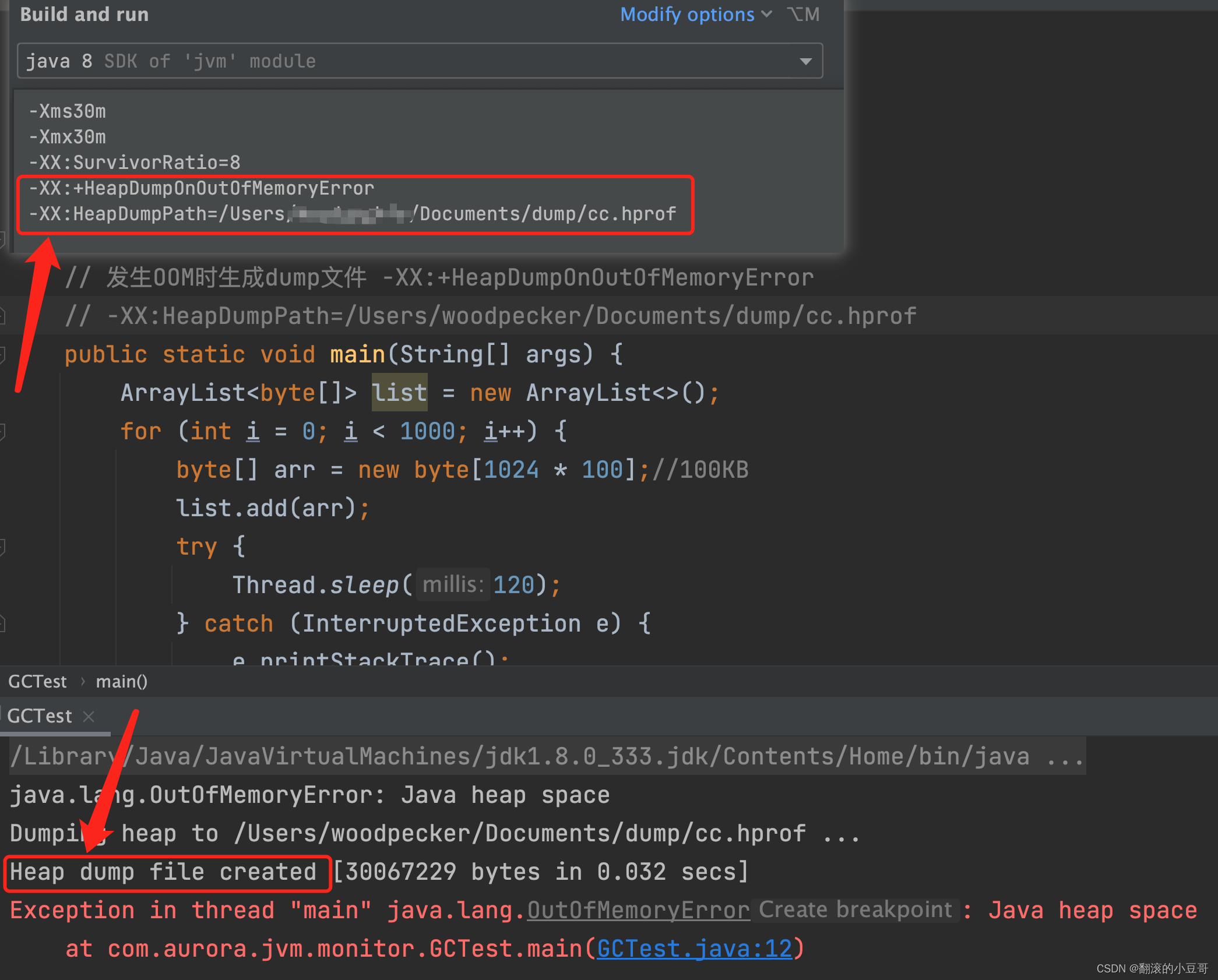Click the catch (InterruptedException e) line
1218x980 pixels.
tap(414, 623)
